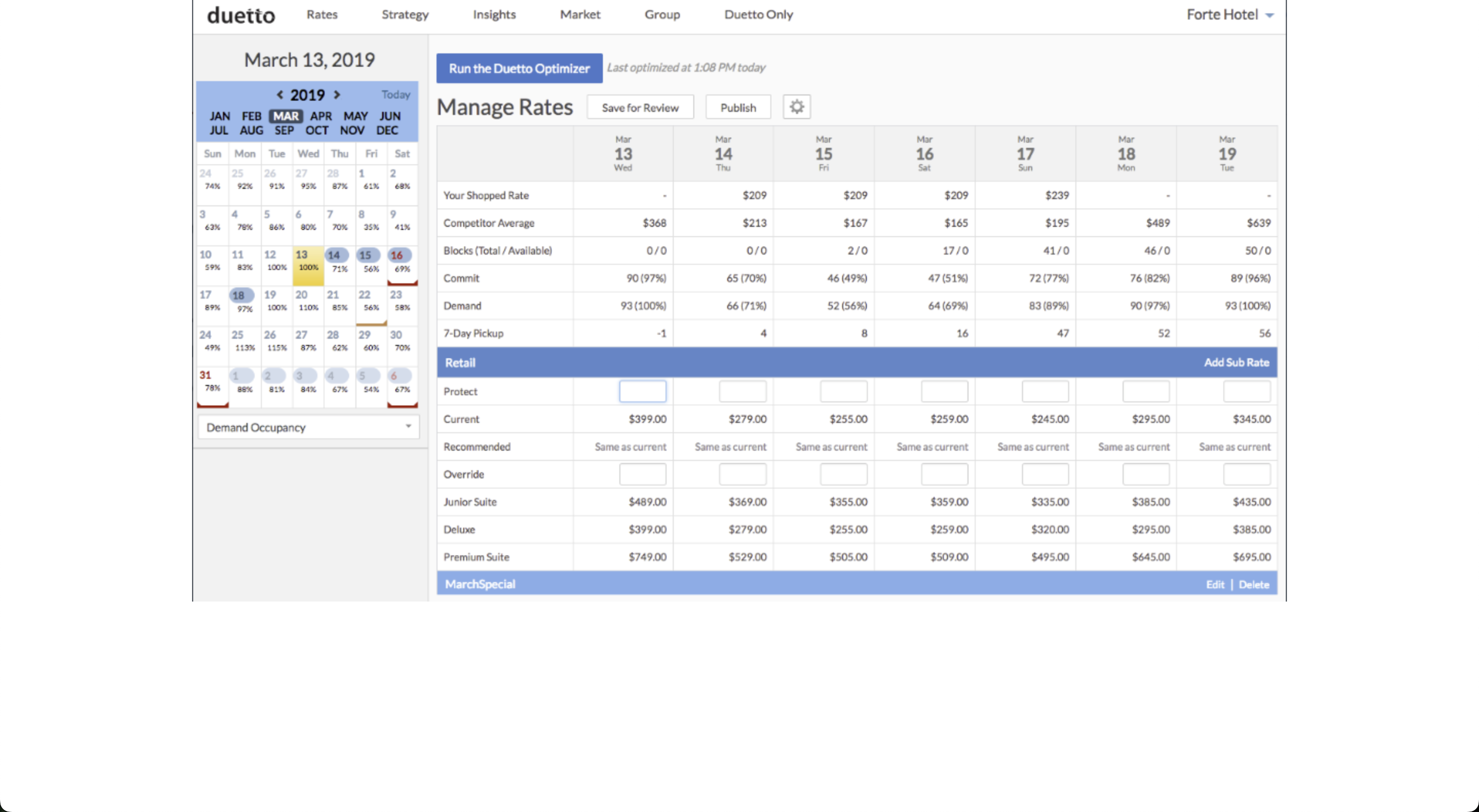1479x812 pixels.
Task: Click 7-Day Pickup 56 for Mar 19
Action: (1264, 334)
